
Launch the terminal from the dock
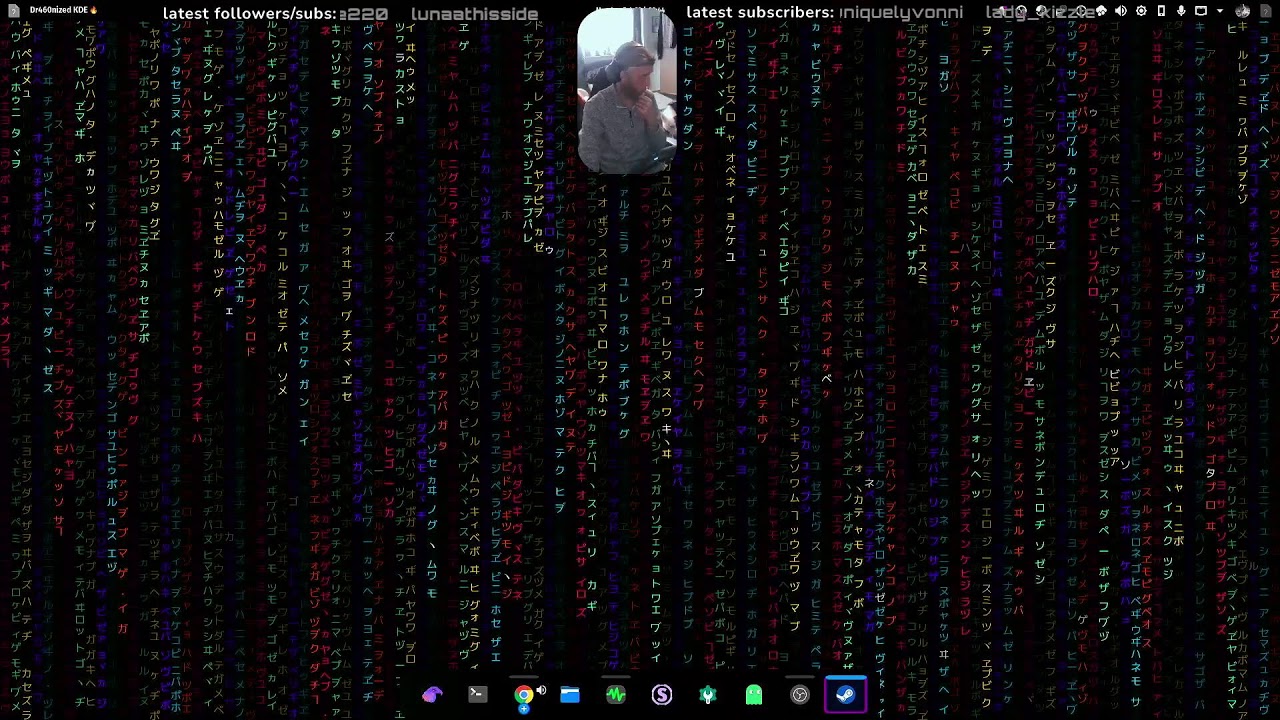pyautogui.click(x=477, y=695)
